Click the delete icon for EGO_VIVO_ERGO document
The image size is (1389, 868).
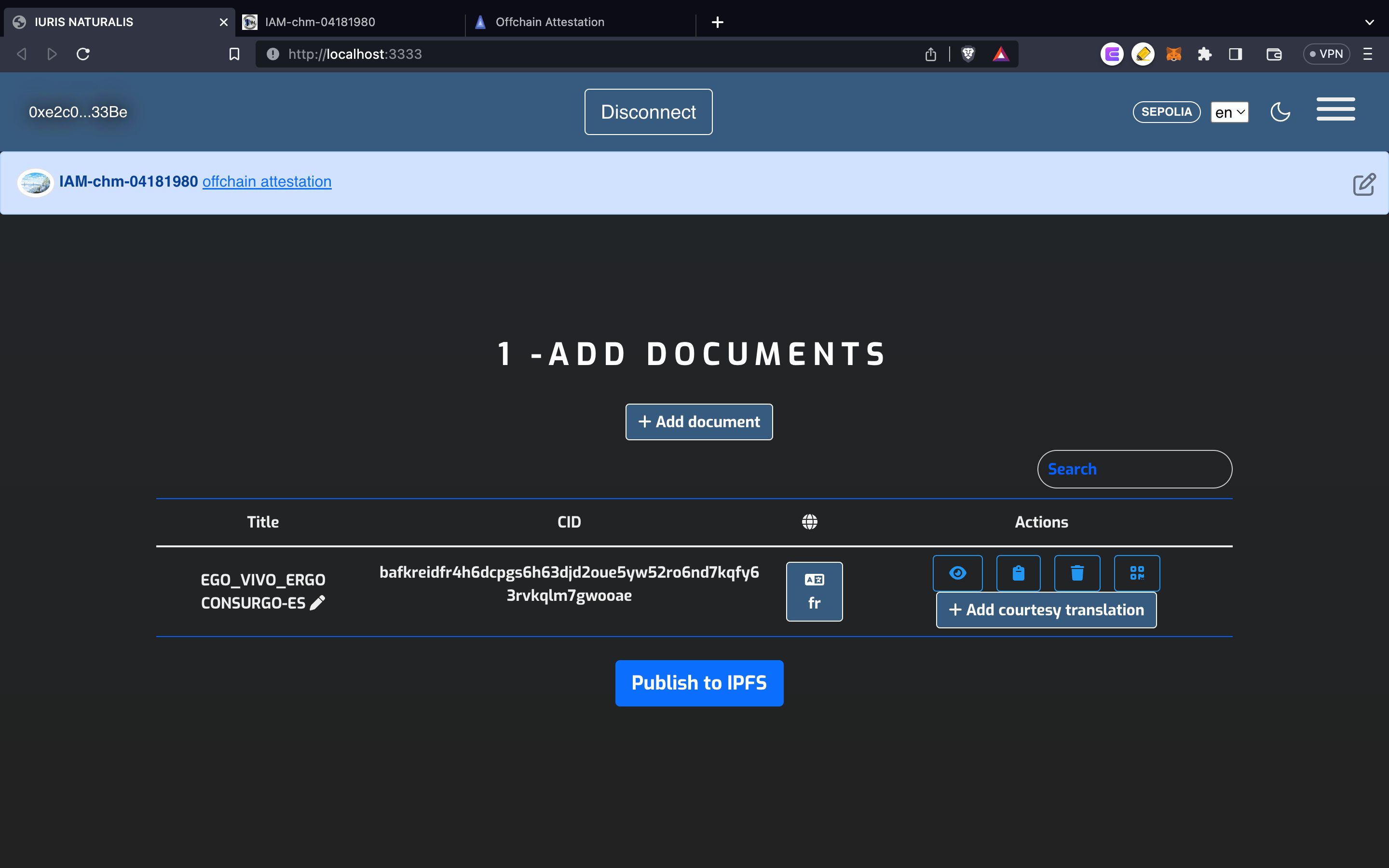pos(1078,572)
